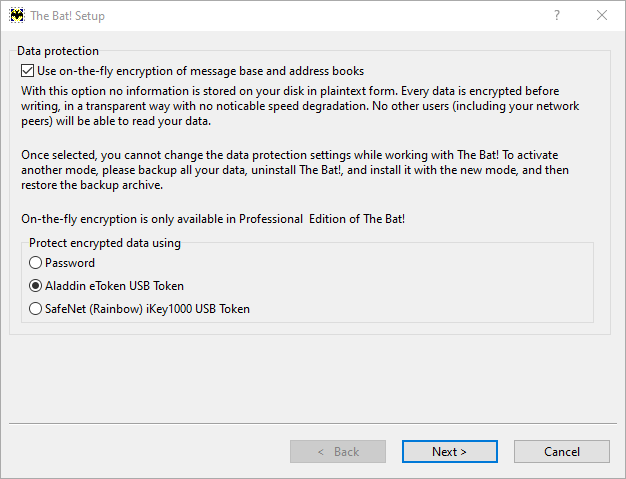Screen dimensions: 626x479
Task: Click the "Aladdin eToken USB Token" label text
Action: coord(115,286)
